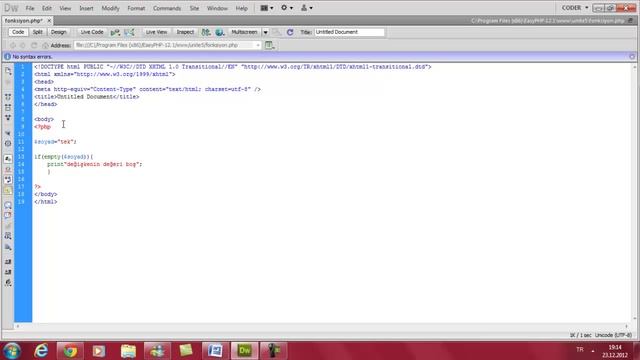Open the Site menu
Viewport: 640px width, 360px height.
point(194,8)
